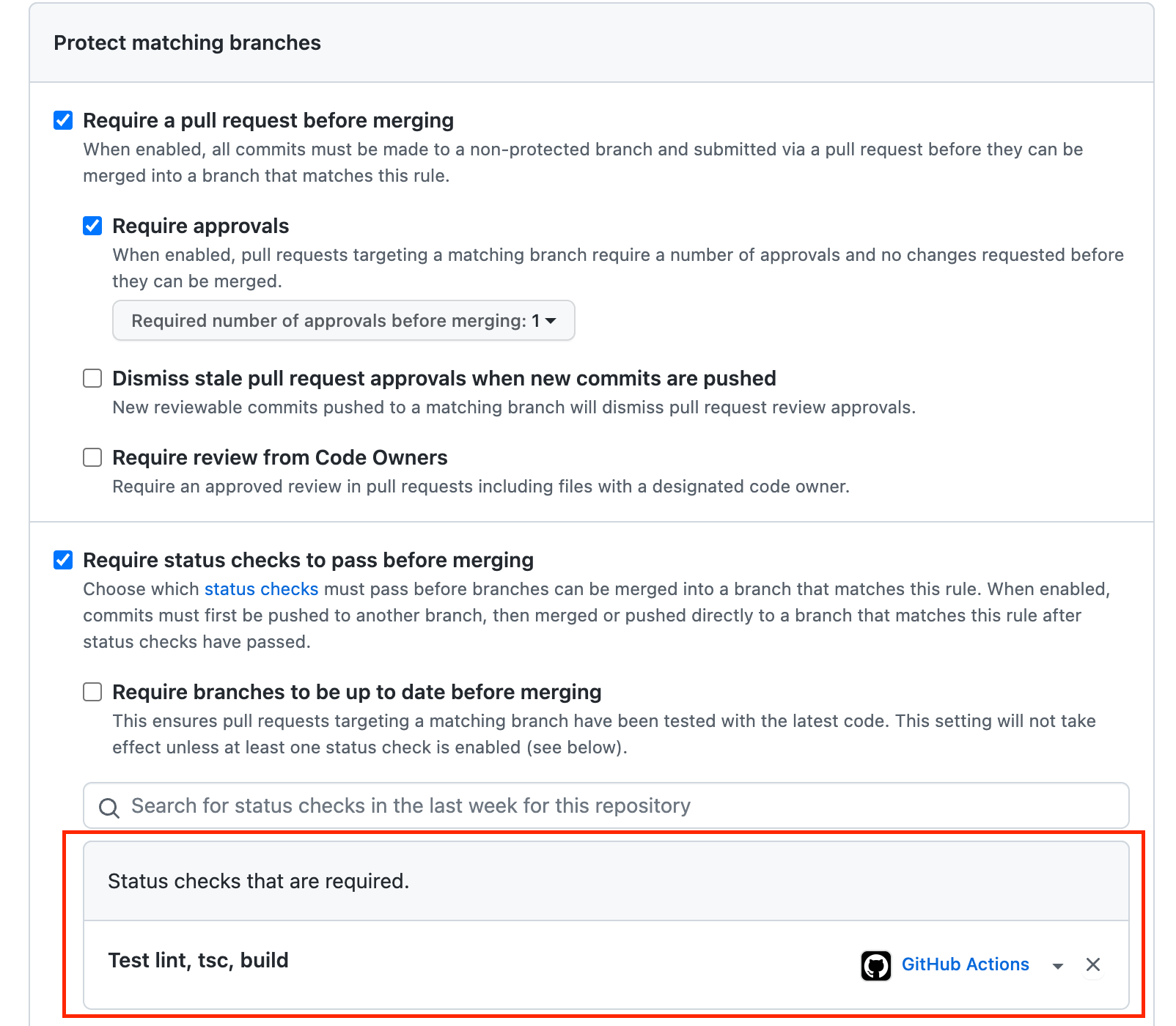Enable Dismiss stale pull request approvals
1176x1026 pixels.
(93, 378)
